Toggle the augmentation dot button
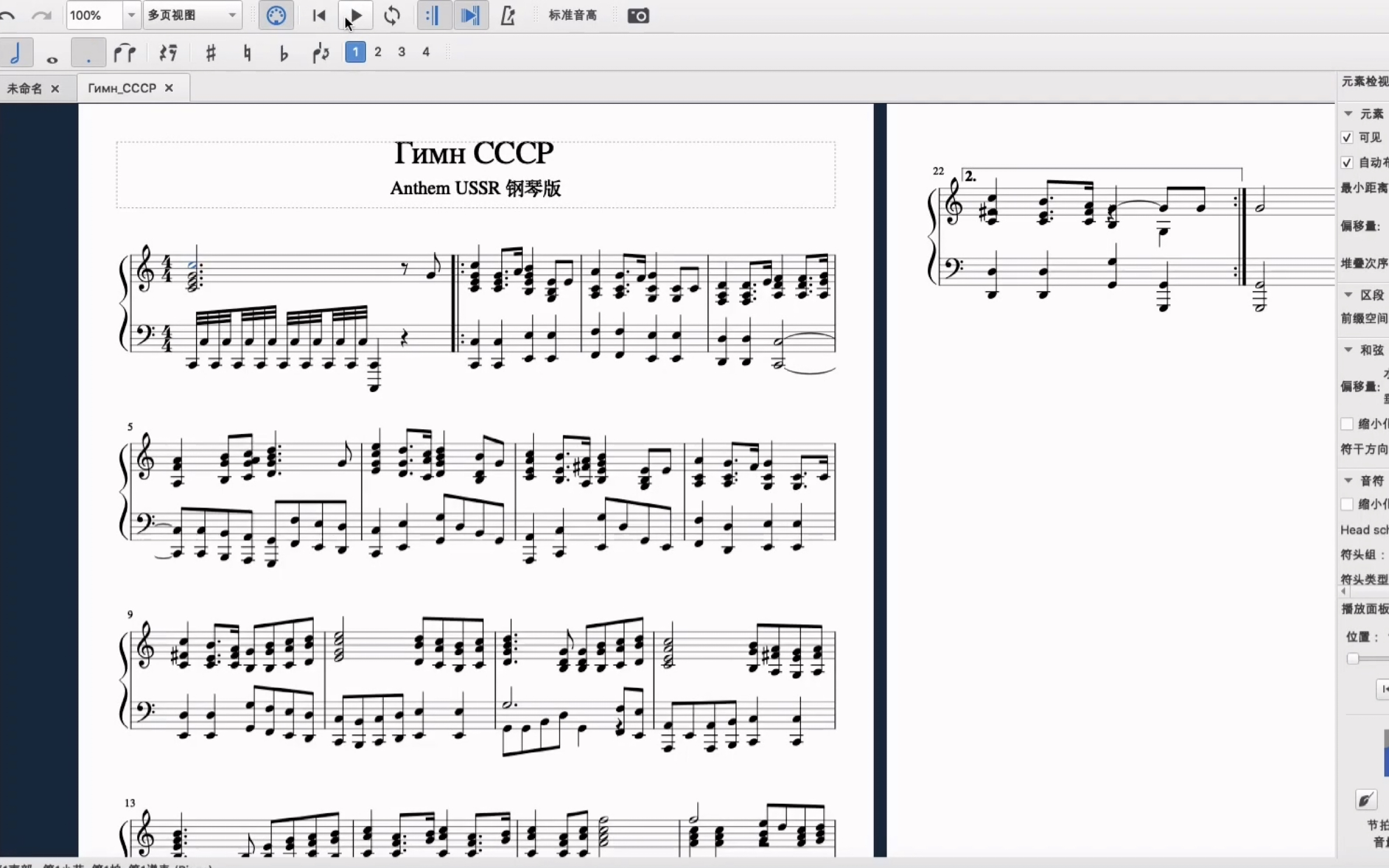Image resolution: width=1389 pixels, height=868 pixels. click(88, 52)
